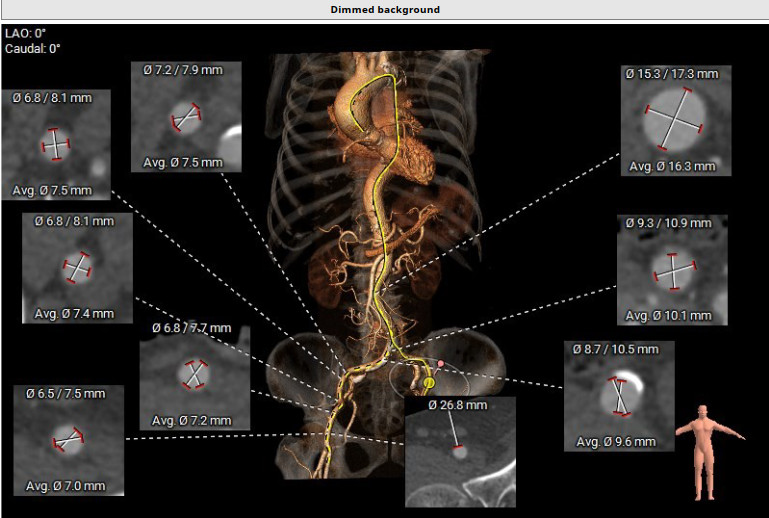
Task: Select the yellow circle marker on the pelvis
Action: click(430, 382)
